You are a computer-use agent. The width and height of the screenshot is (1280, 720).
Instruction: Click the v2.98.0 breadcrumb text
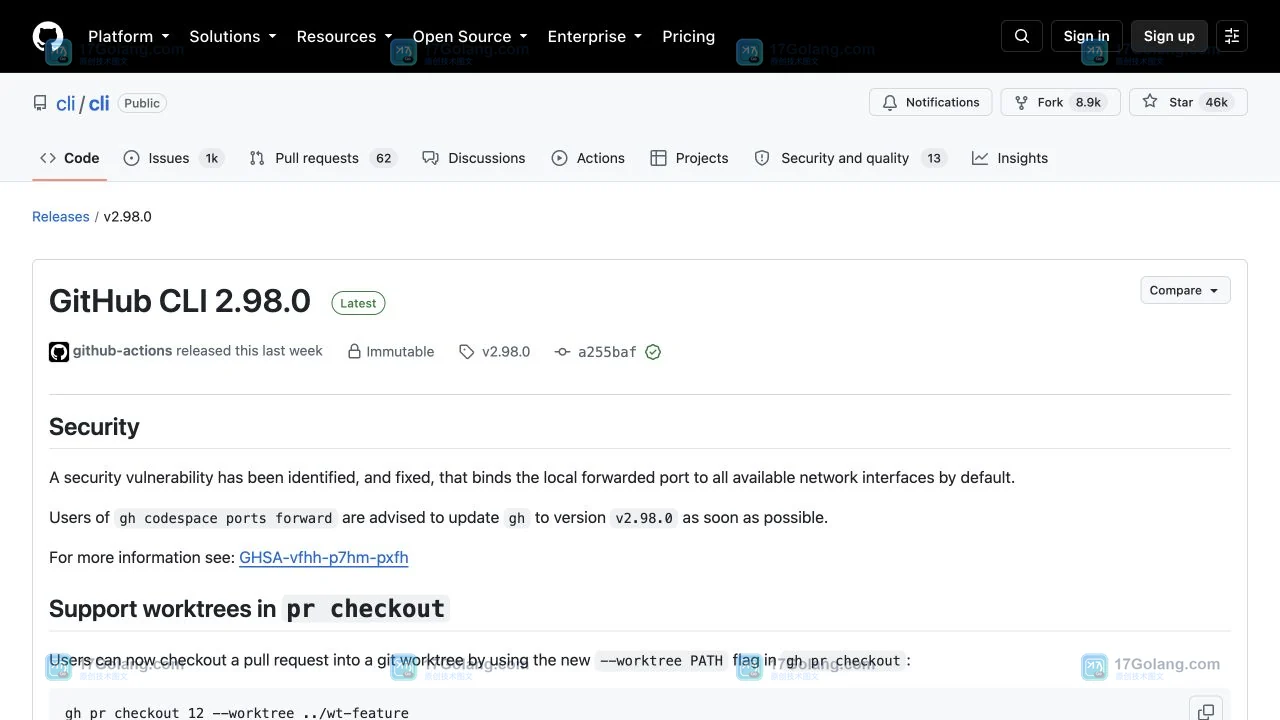pos(128,216)
